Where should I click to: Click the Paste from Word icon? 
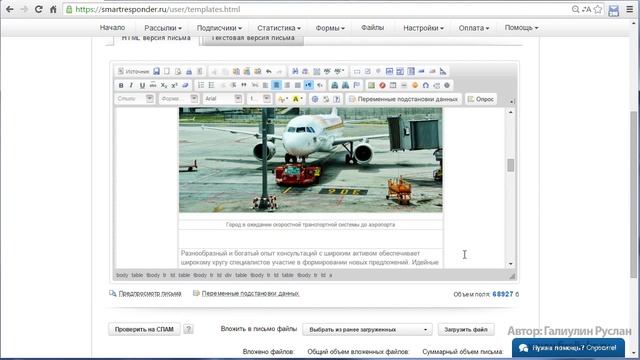[x=258, y=71]
